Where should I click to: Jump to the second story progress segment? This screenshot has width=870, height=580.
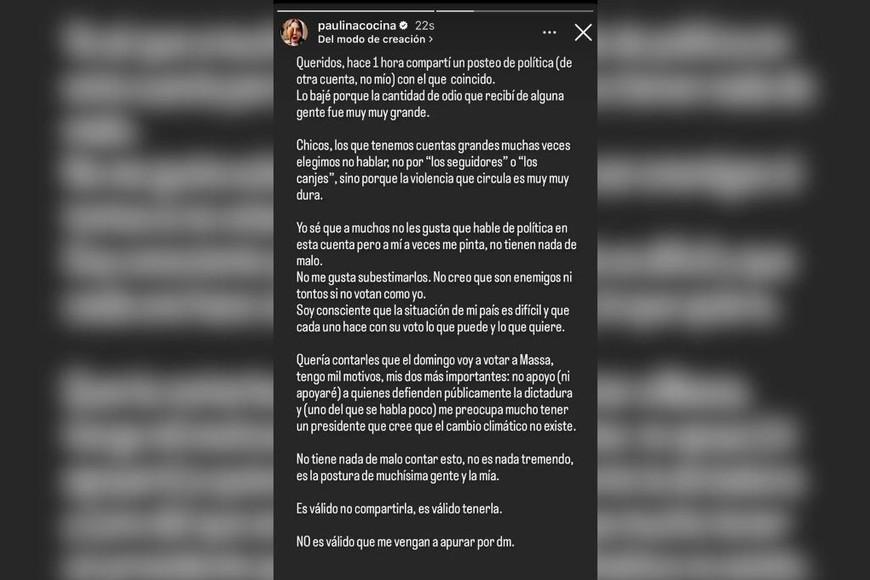514,11
